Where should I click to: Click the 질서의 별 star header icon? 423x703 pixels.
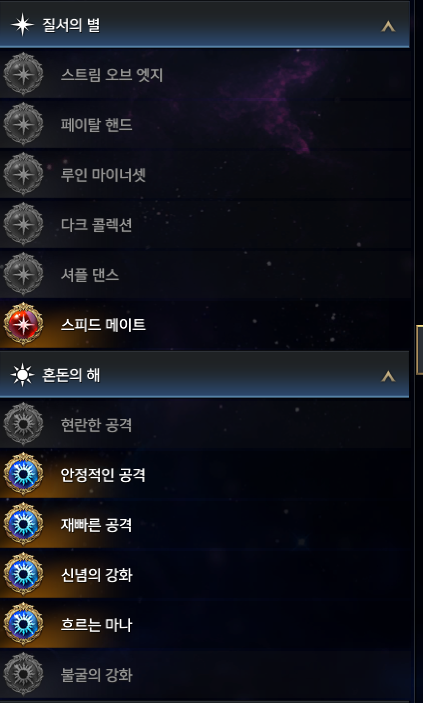[22, 25]
